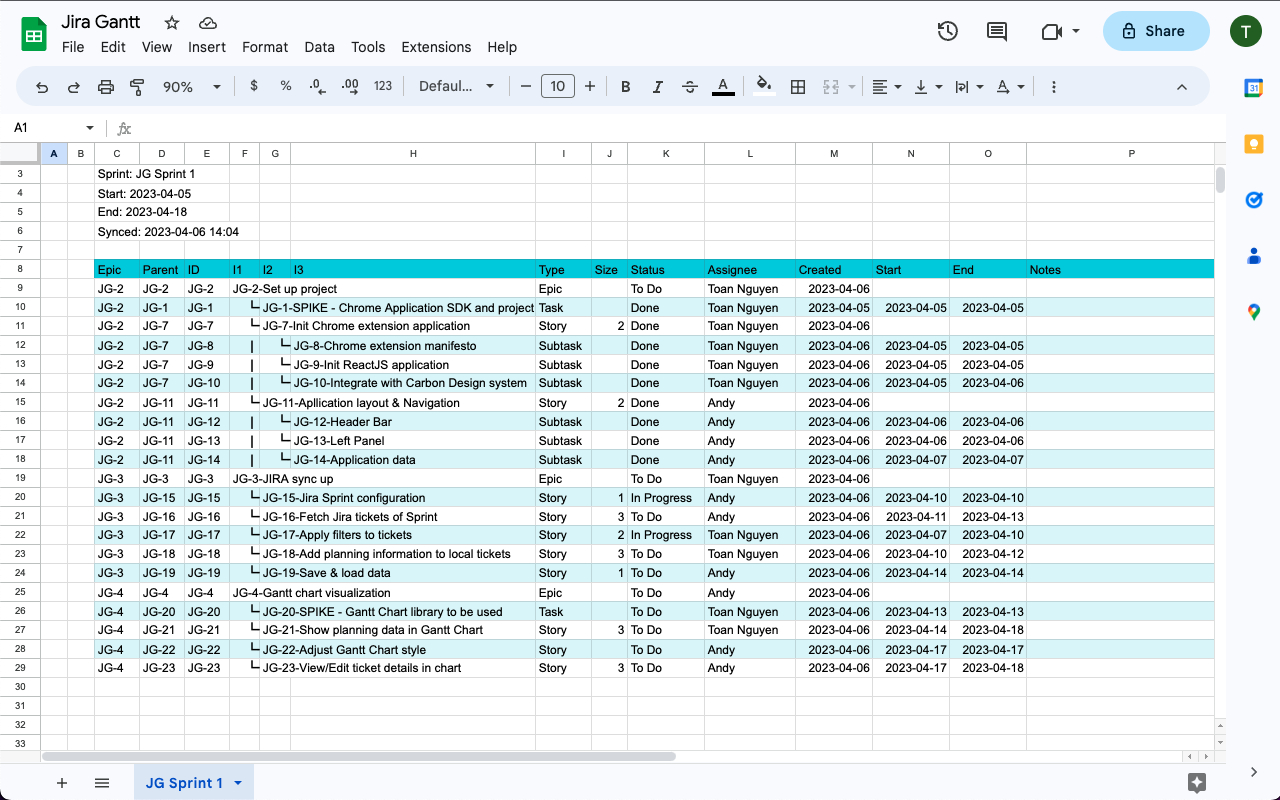Screen dimensions: 1280x800
Task: Click the Share button
Action: click(1155, 31)
